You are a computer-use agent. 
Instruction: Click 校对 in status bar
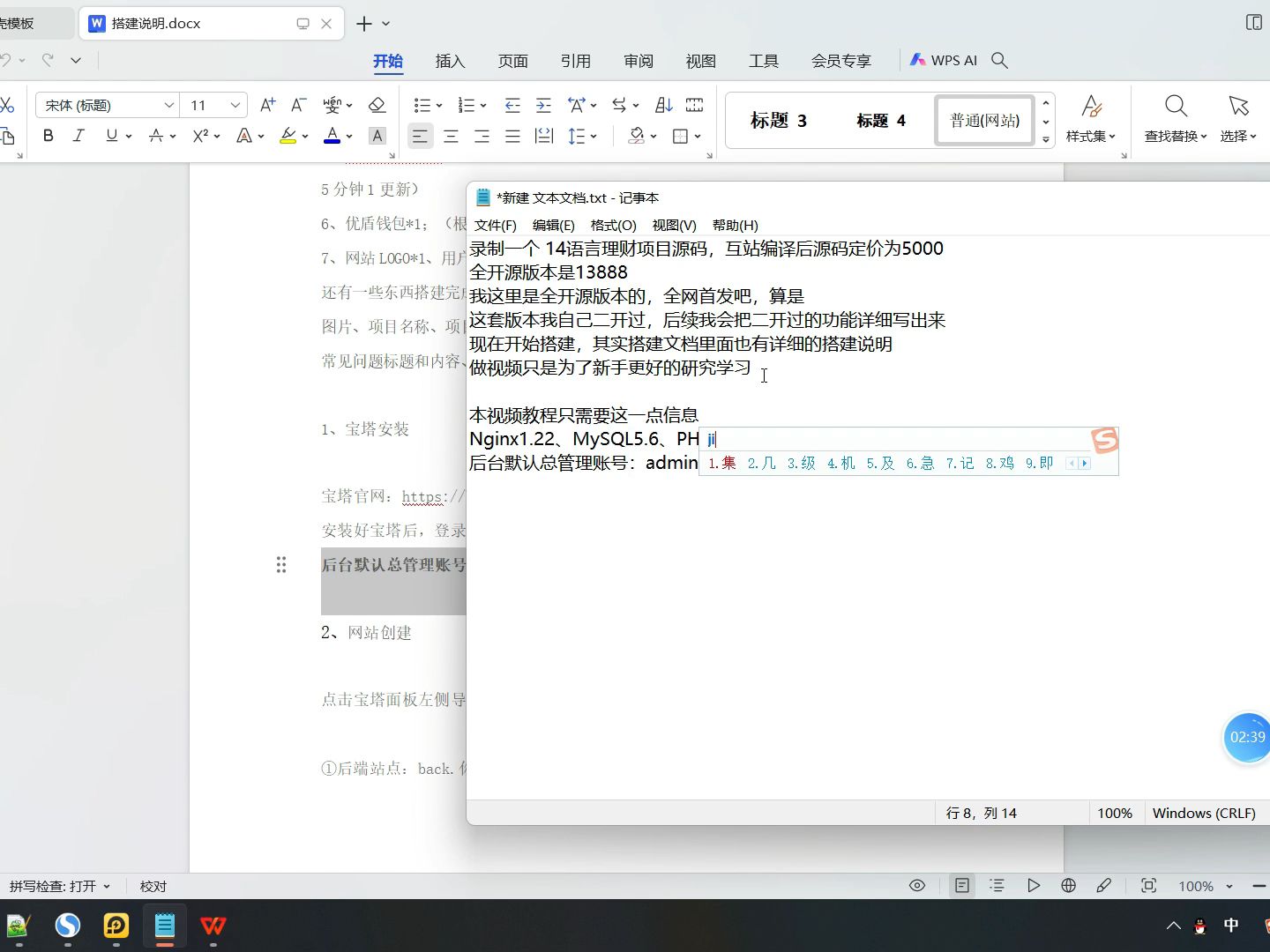pyautogui.click(x=153, y=886)
